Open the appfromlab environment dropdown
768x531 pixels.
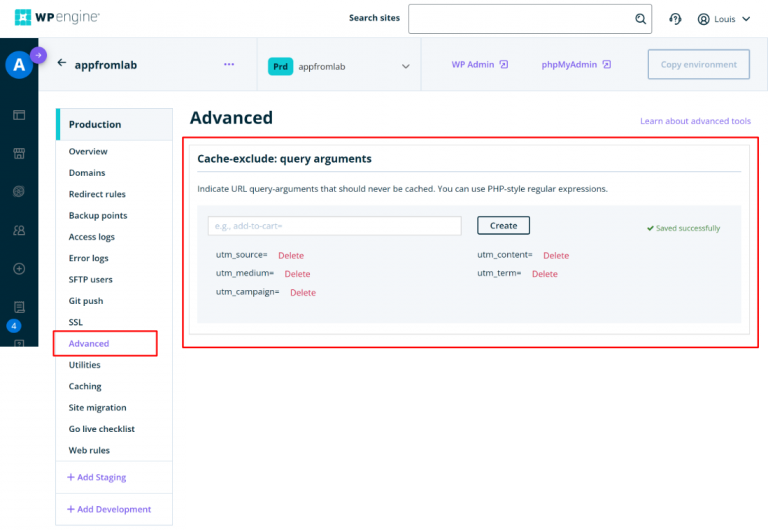[339, 66]
